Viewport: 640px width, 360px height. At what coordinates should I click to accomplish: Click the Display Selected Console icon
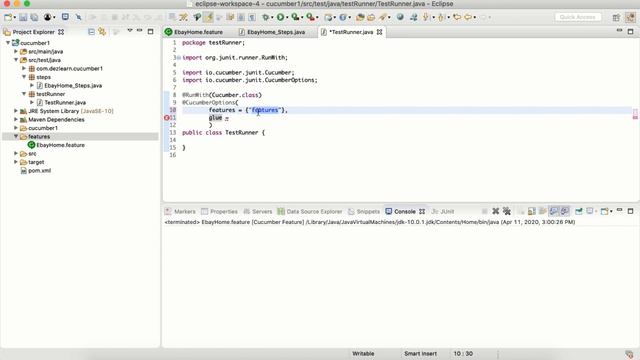click(590, 211)
